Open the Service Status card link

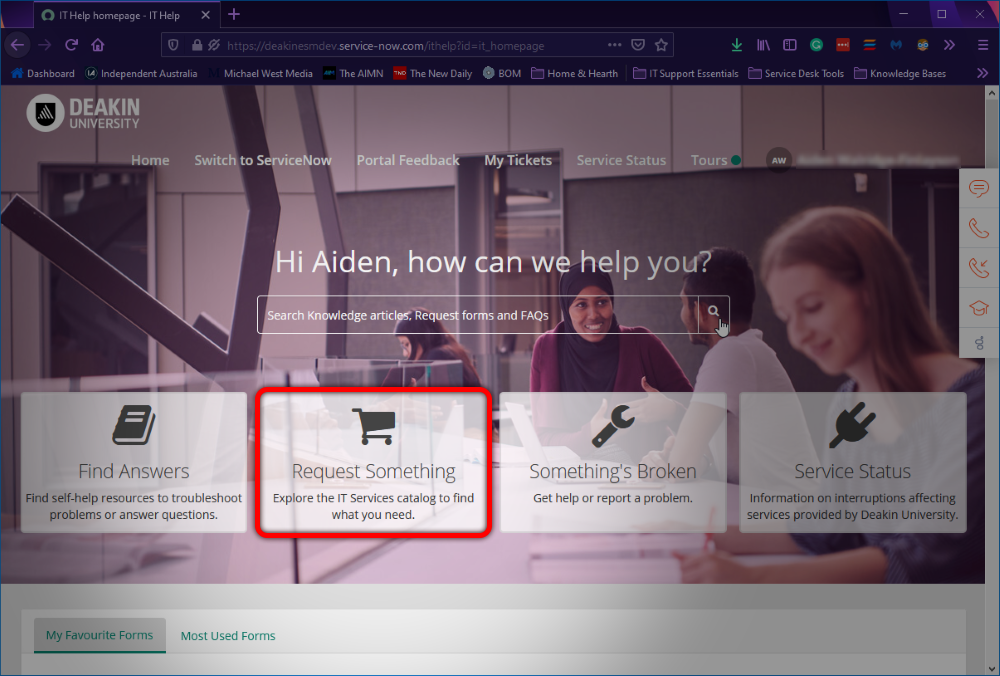[852, 462]
